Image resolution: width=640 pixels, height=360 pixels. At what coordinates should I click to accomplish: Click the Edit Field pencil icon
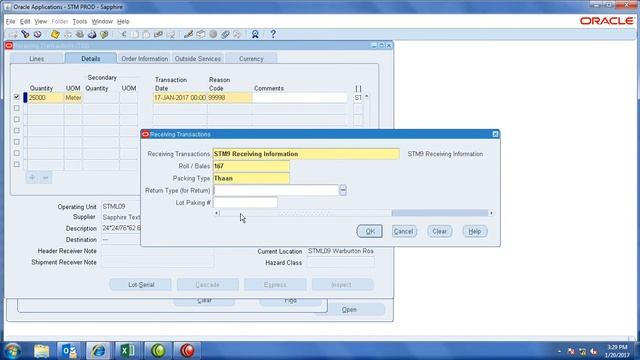[x=188, y=34]
